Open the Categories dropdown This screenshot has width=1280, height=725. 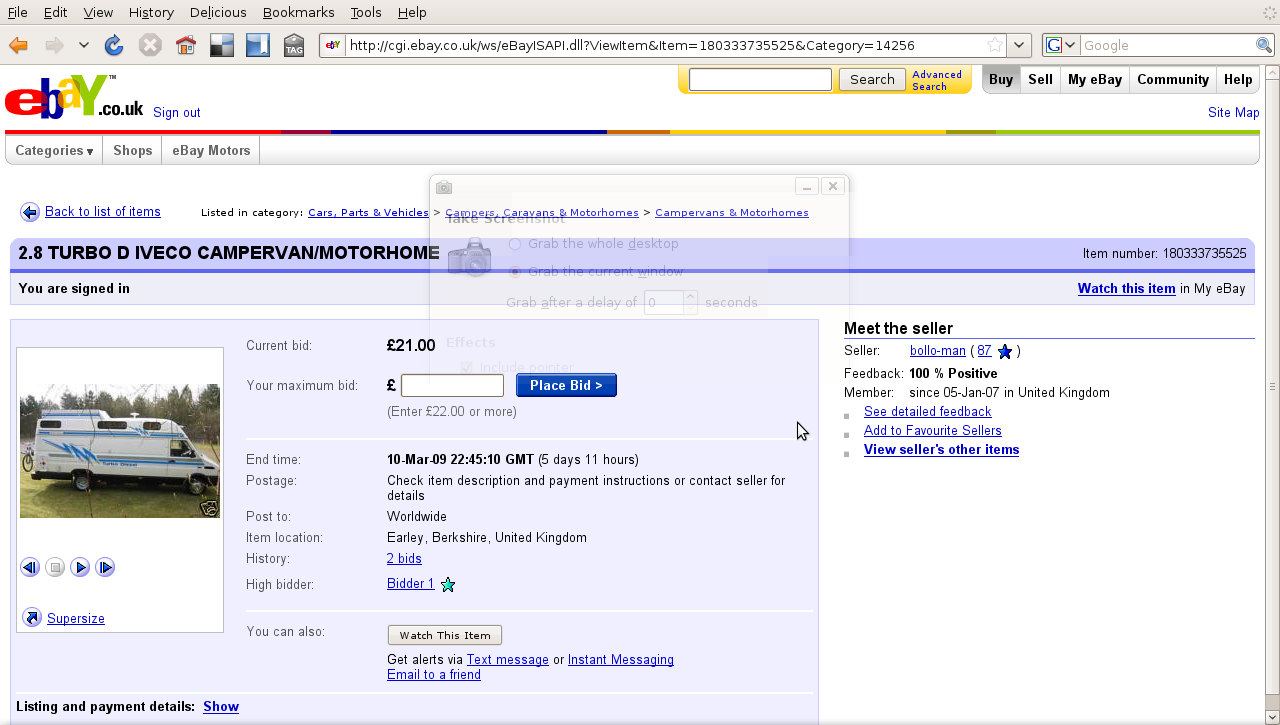[x=53, y=150]
